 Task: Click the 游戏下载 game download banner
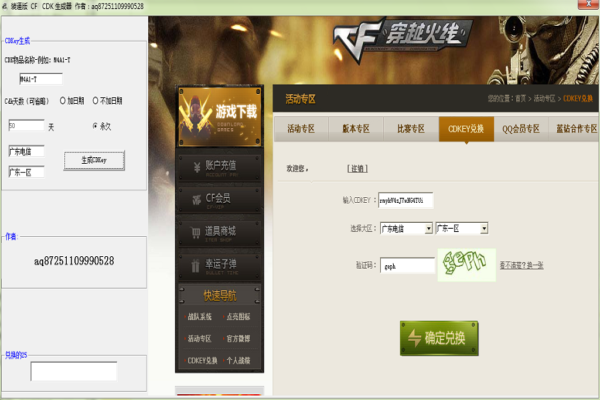coord(220,117)
